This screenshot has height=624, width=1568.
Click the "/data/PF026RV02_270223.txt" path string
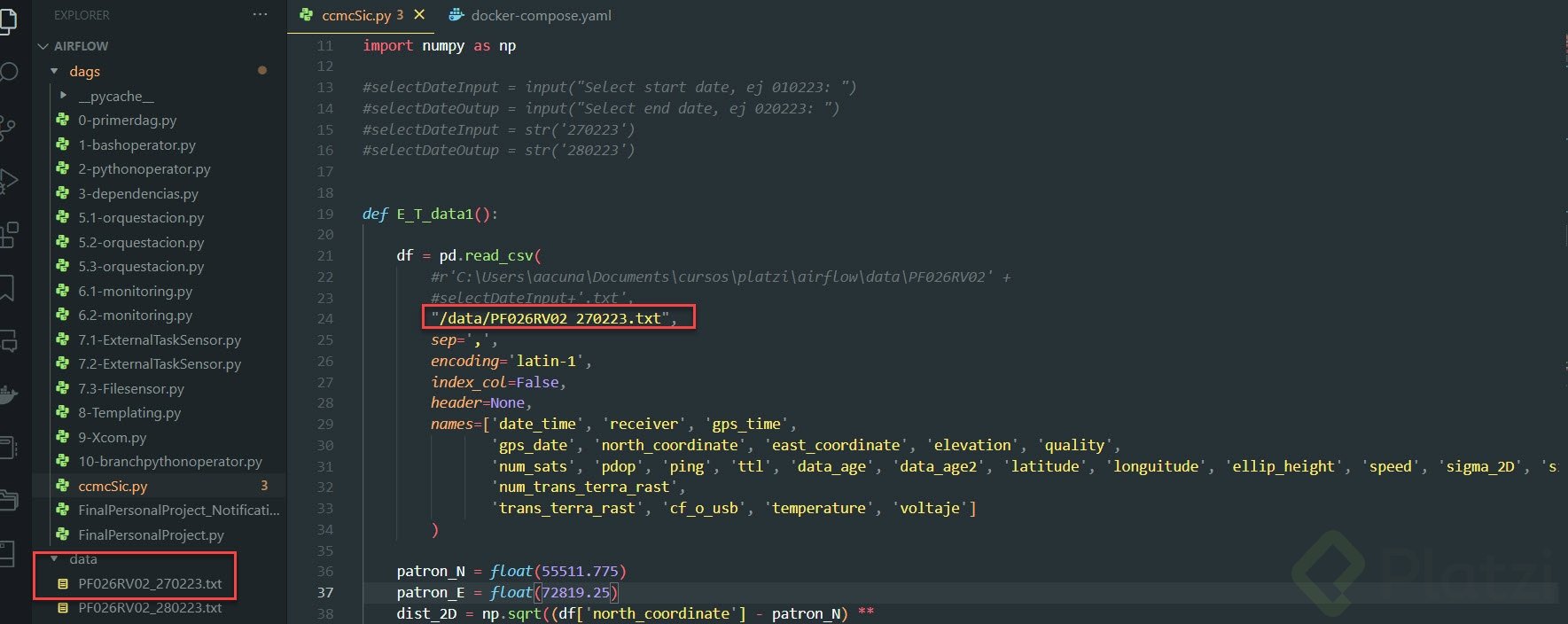point(550,318)
